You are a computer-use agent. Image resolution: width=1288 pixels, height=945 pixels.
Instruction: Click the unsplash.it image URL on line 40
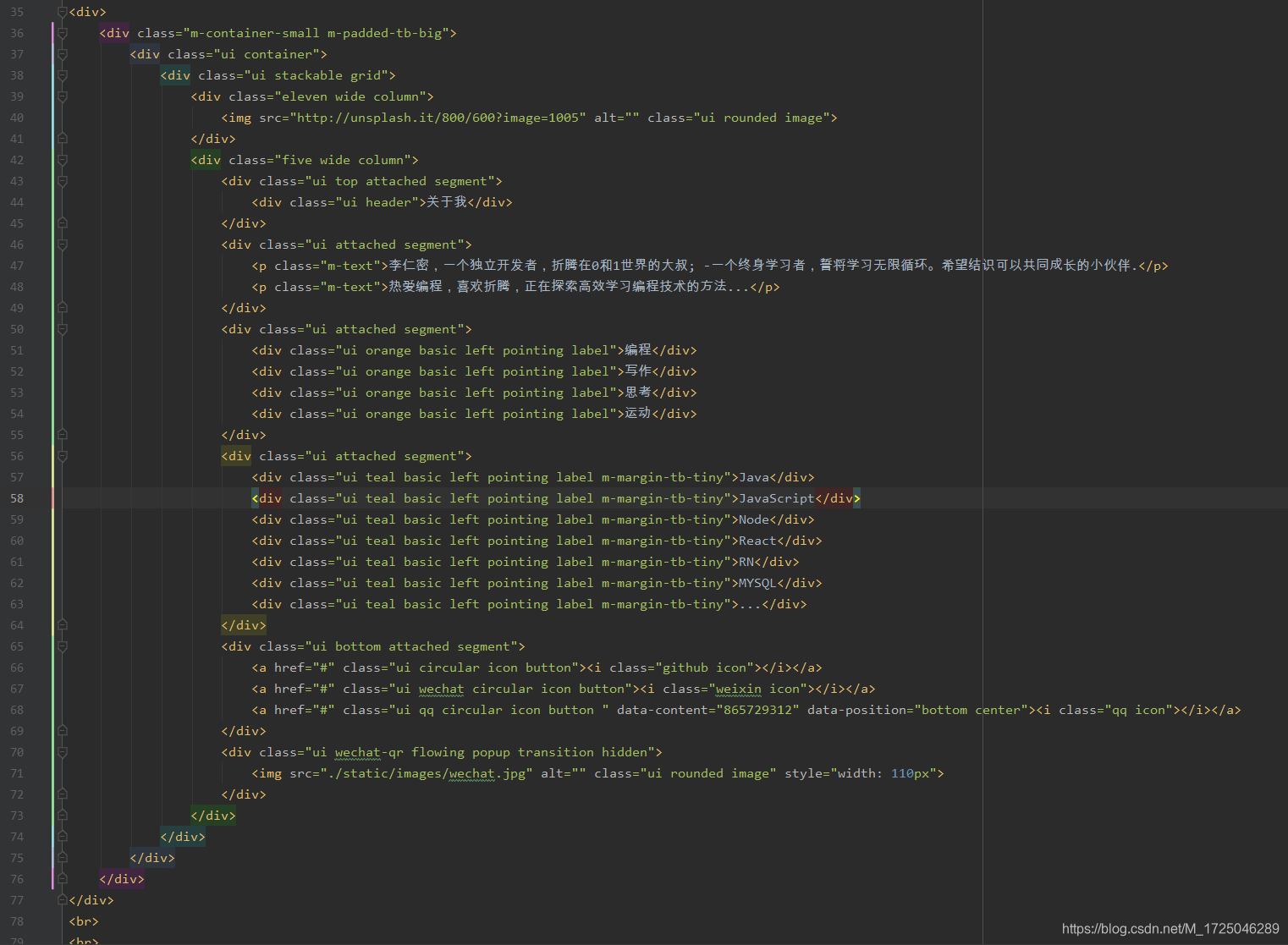(438, 118)
